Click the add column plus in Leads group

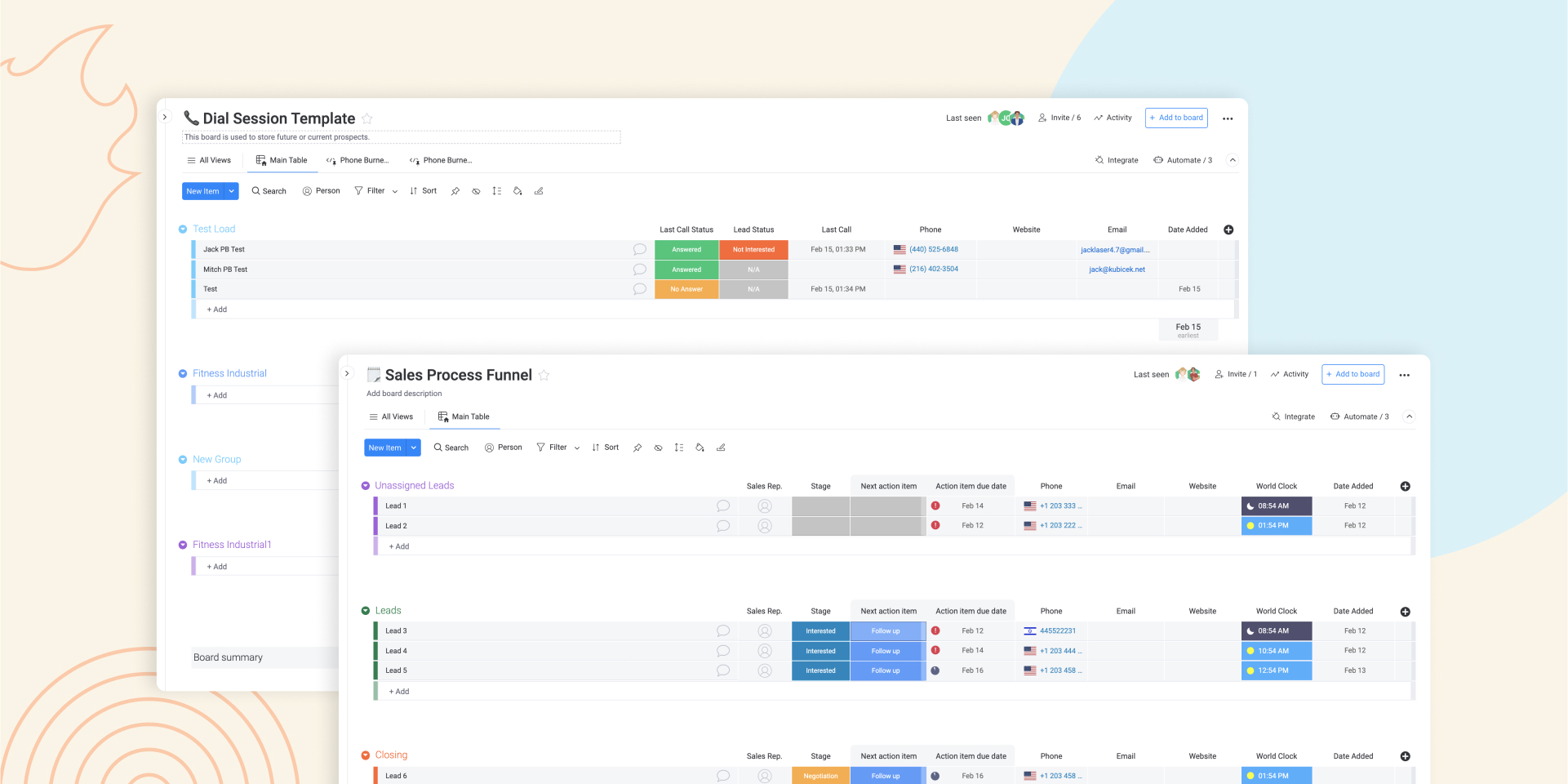point(1406,612)
